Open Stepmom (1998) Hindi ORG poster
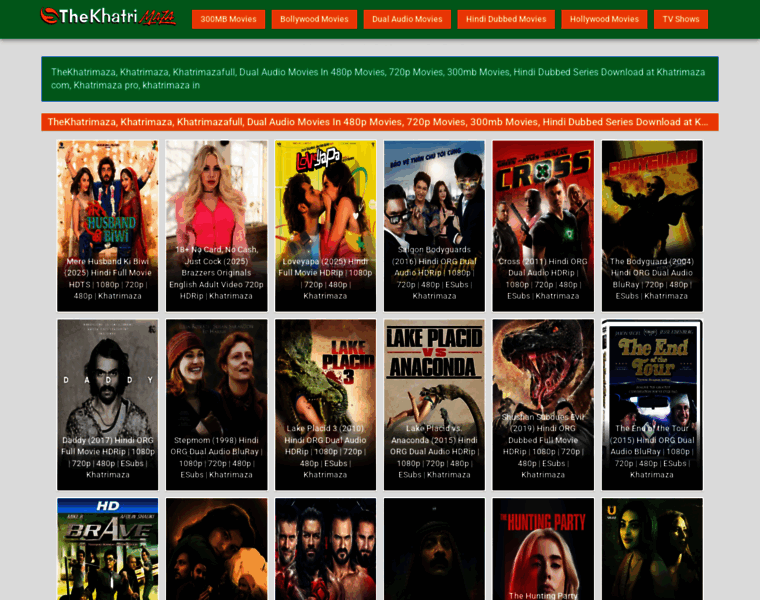 tap(216, 405)
